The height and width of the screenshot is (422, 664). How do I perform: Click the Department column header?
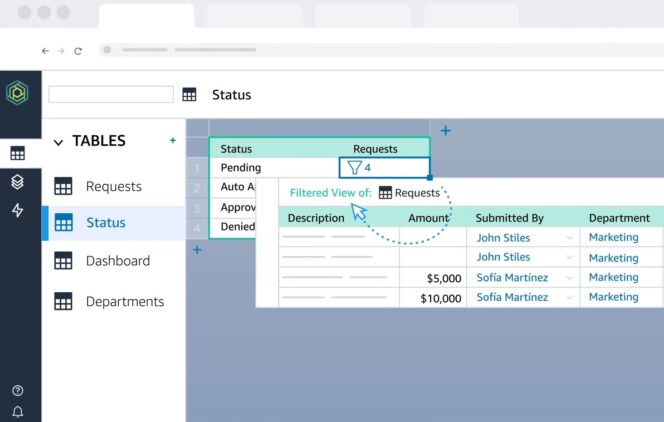pyautogui.click(x=619, y=218)
